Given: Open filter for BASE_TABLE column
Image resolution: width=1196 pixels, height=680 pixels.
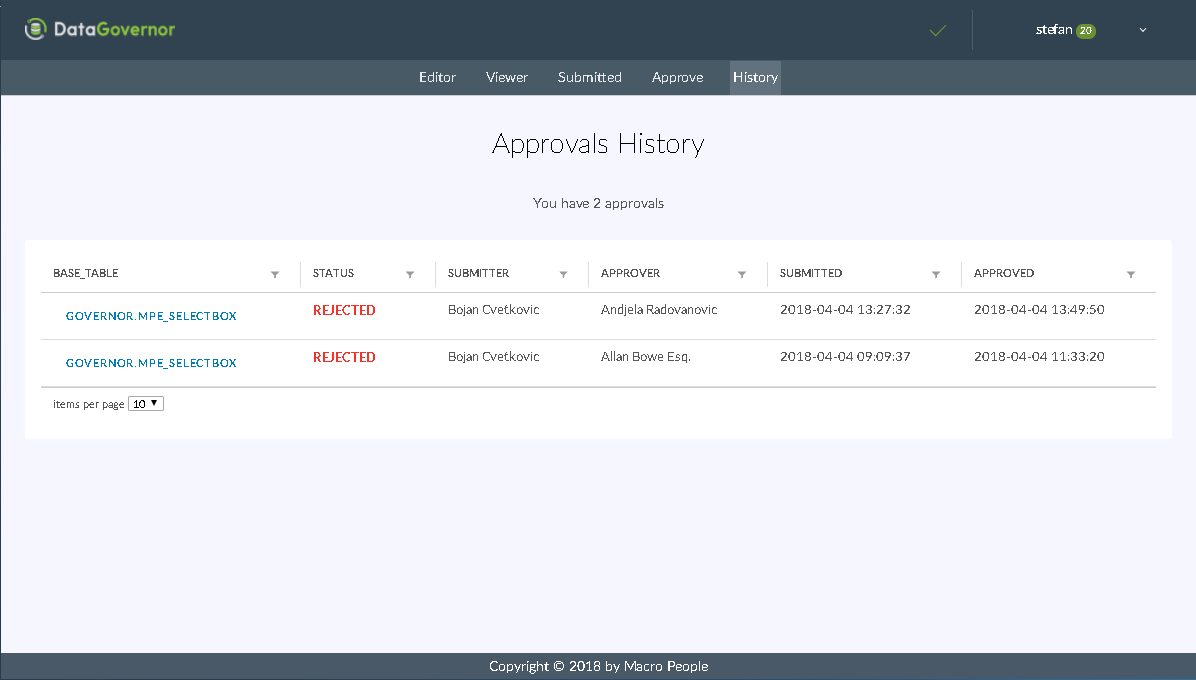Looking at the screenshot, I should point(275,274).
